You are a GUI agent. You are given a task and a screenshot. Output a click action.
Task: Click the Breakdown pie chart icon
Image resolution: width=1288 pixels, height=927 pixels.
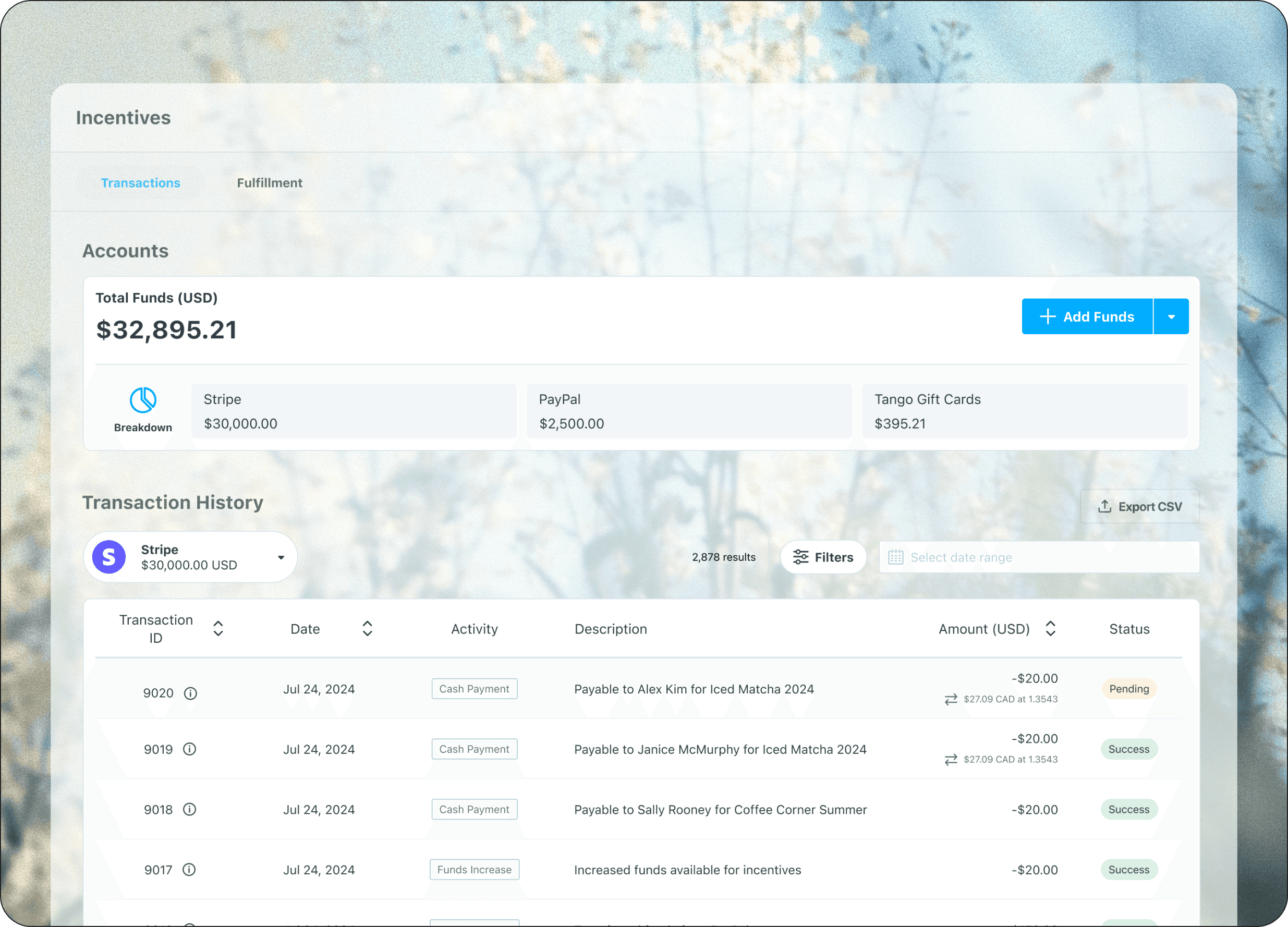click(143, 400)
